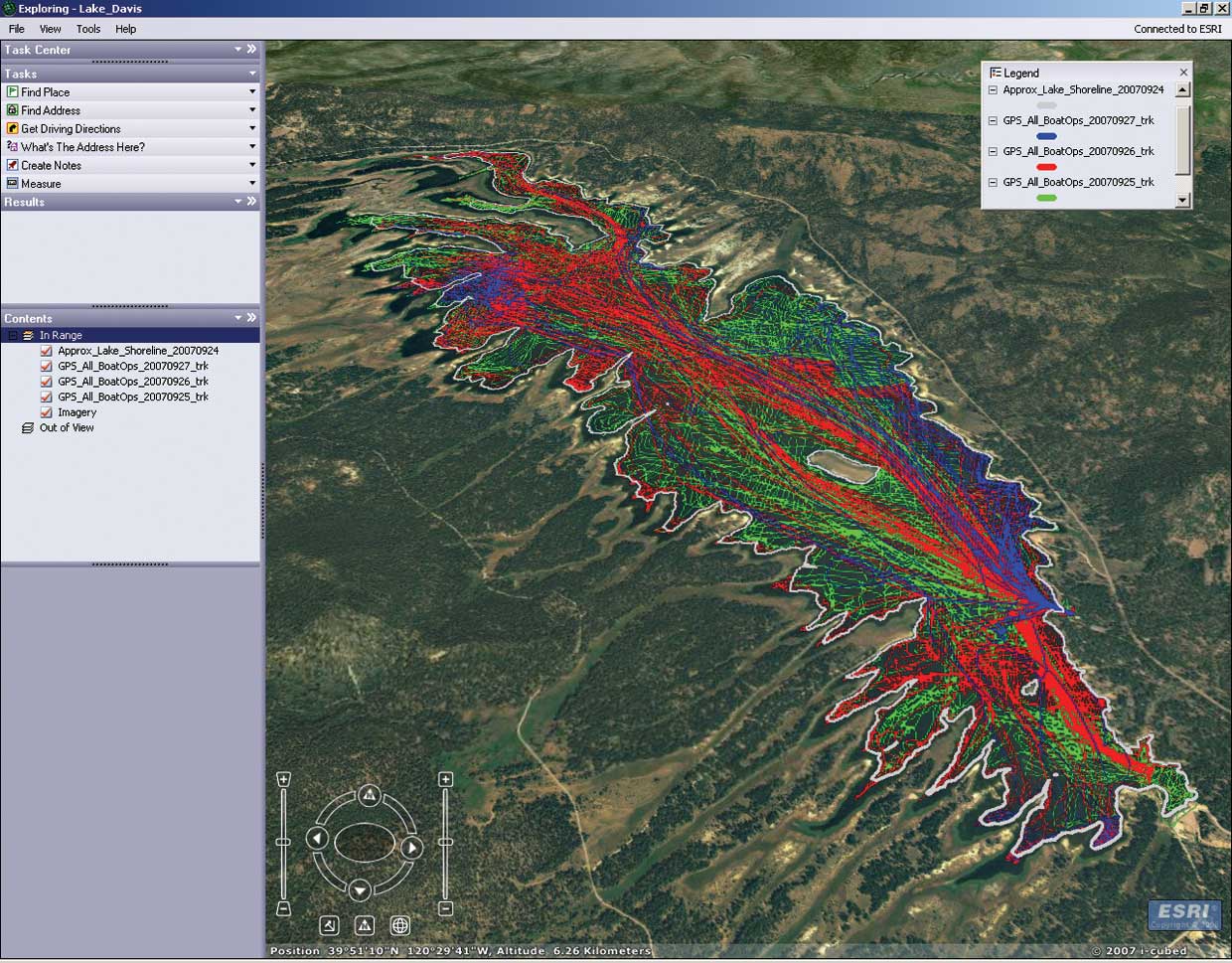Click the Get Driving Directions icon
Image resolution: width=1232 pixels, height=963 pixels.
point(12,128)
